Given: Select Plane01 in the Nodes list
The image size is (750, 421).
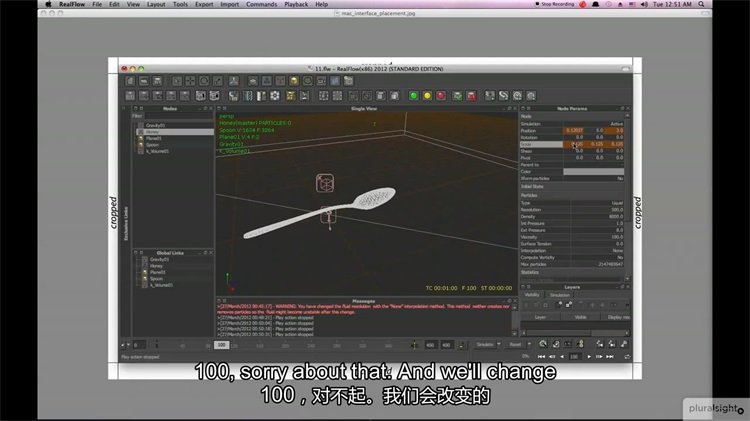Looking at the screenshot, I should point(154,138).
